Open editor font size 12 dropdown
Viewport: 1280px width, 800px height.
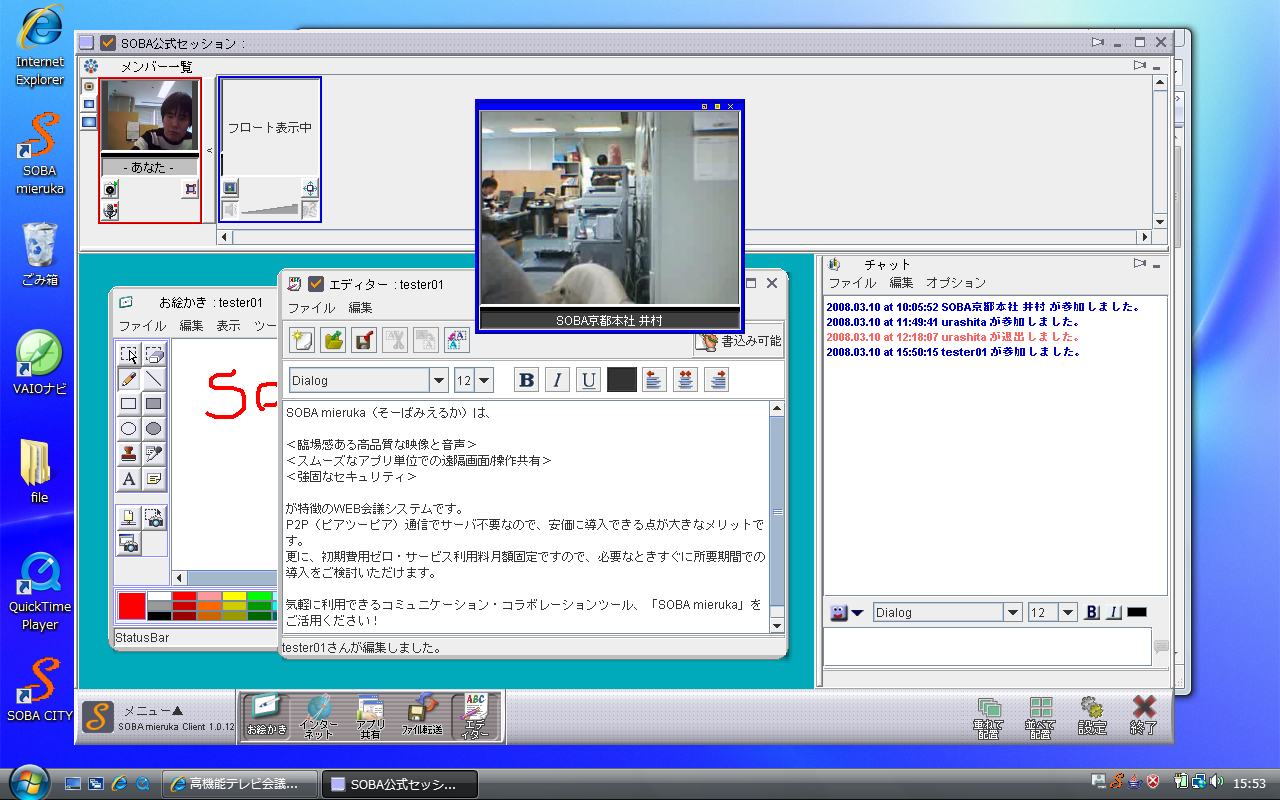484,380
